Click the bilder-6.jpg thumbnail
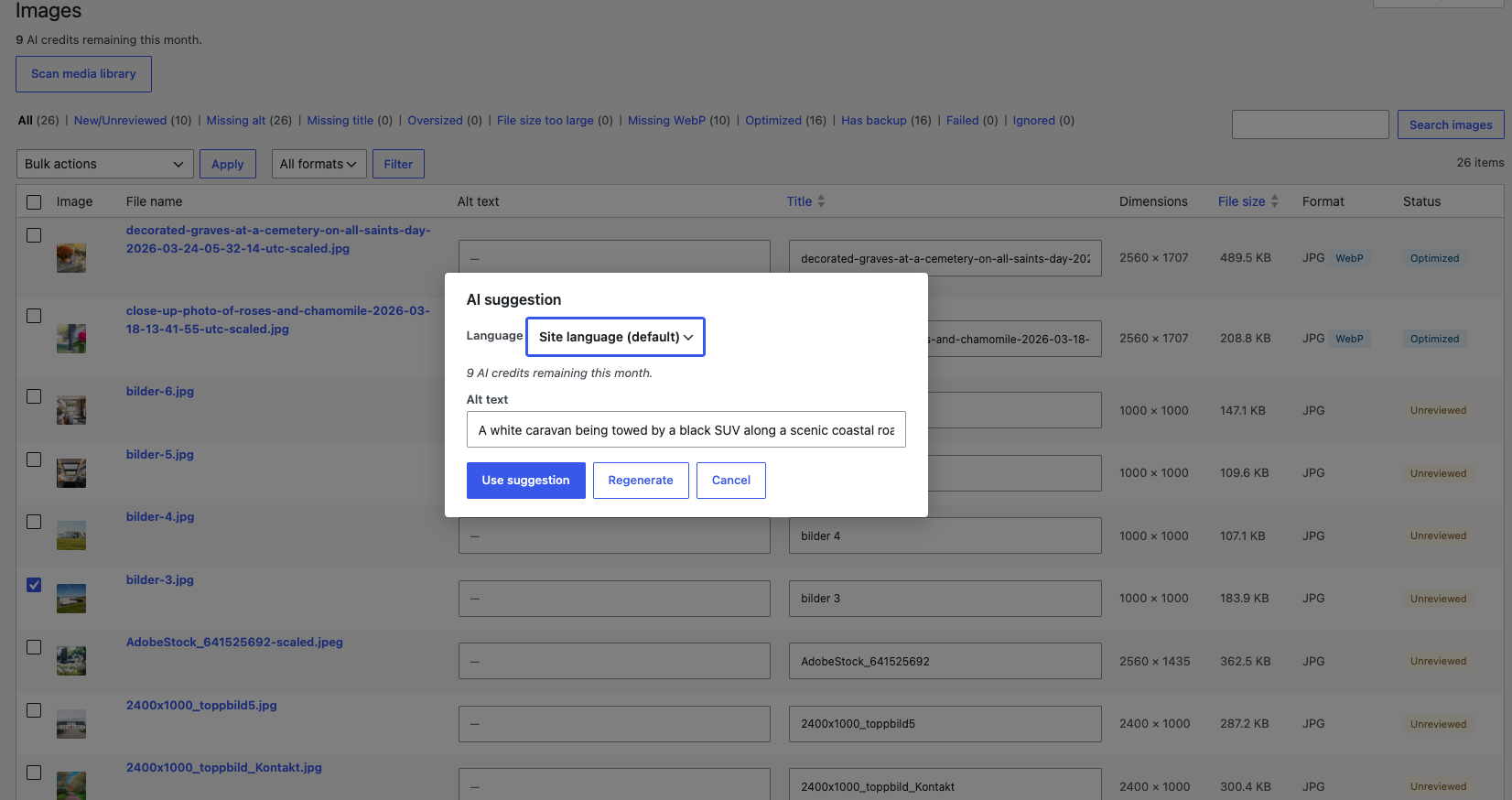This screenshot has width=1512, height=800. pyautogui.click(x=71, y=410)
